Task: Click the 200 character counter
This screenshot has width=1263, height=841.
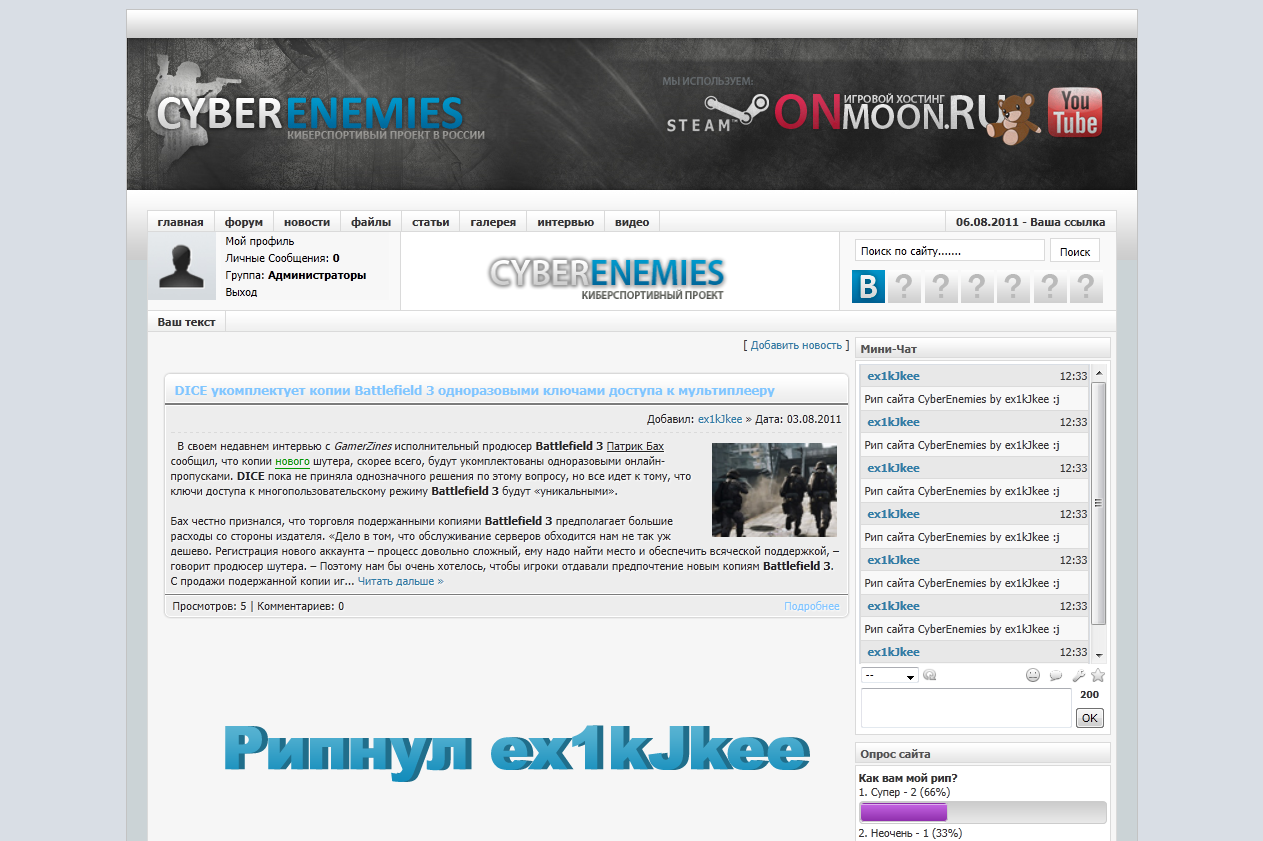Action: point(1090,694)
